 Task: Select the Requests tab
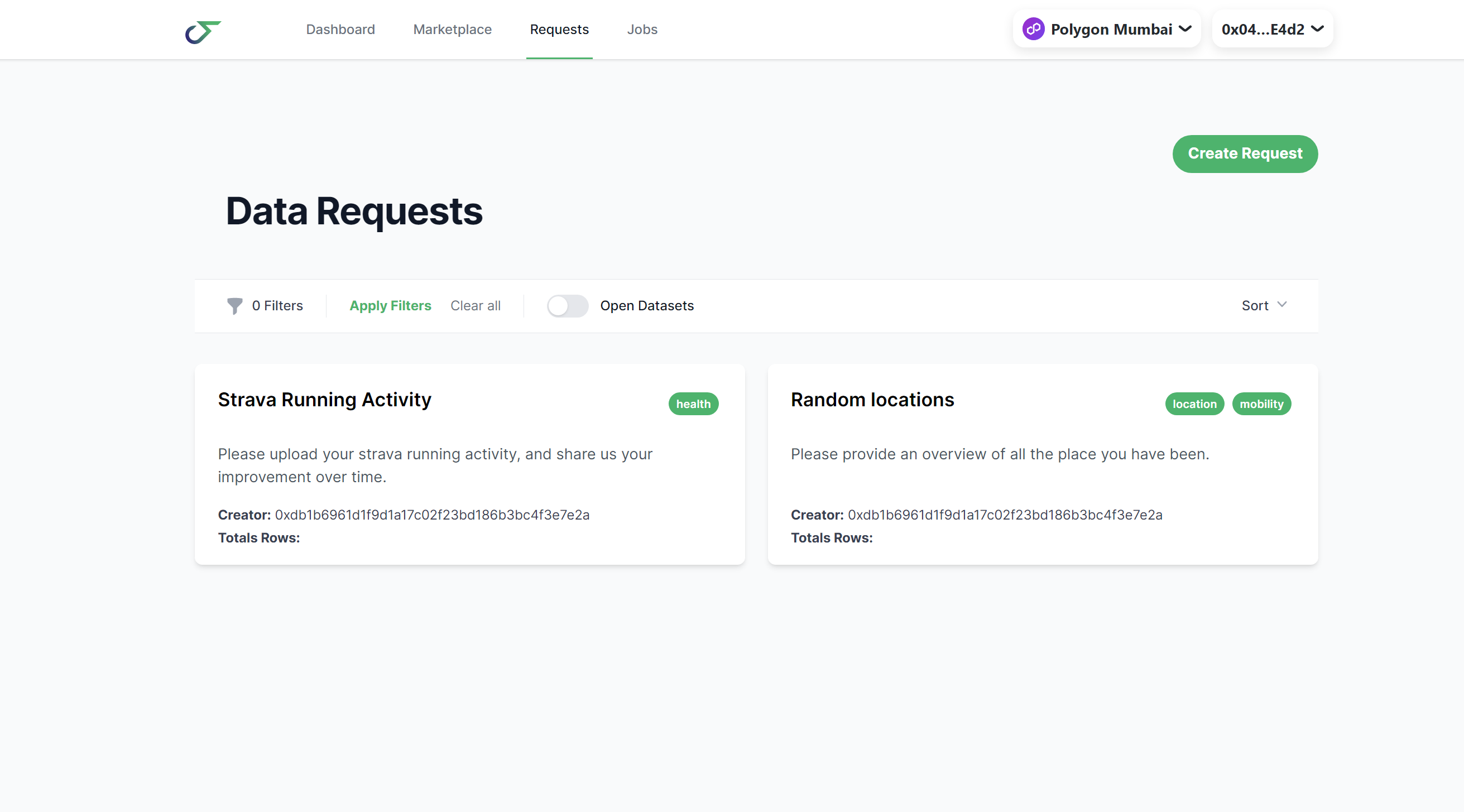559,30
